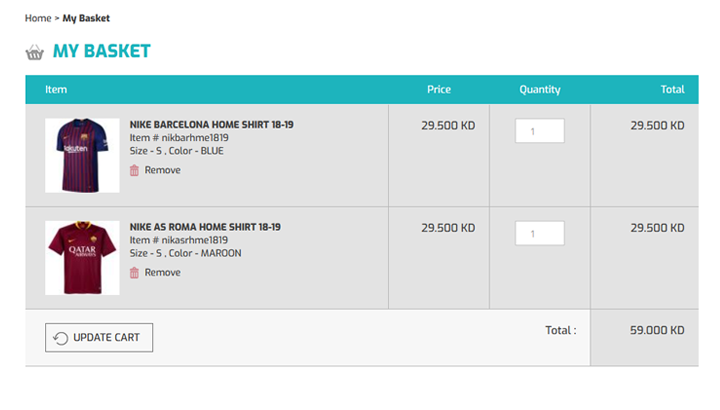The height and width of the screenshot is (410, 720).
Task: Open the Barcelona shirt product thumbnail
Action: click(x=82, y=155)
